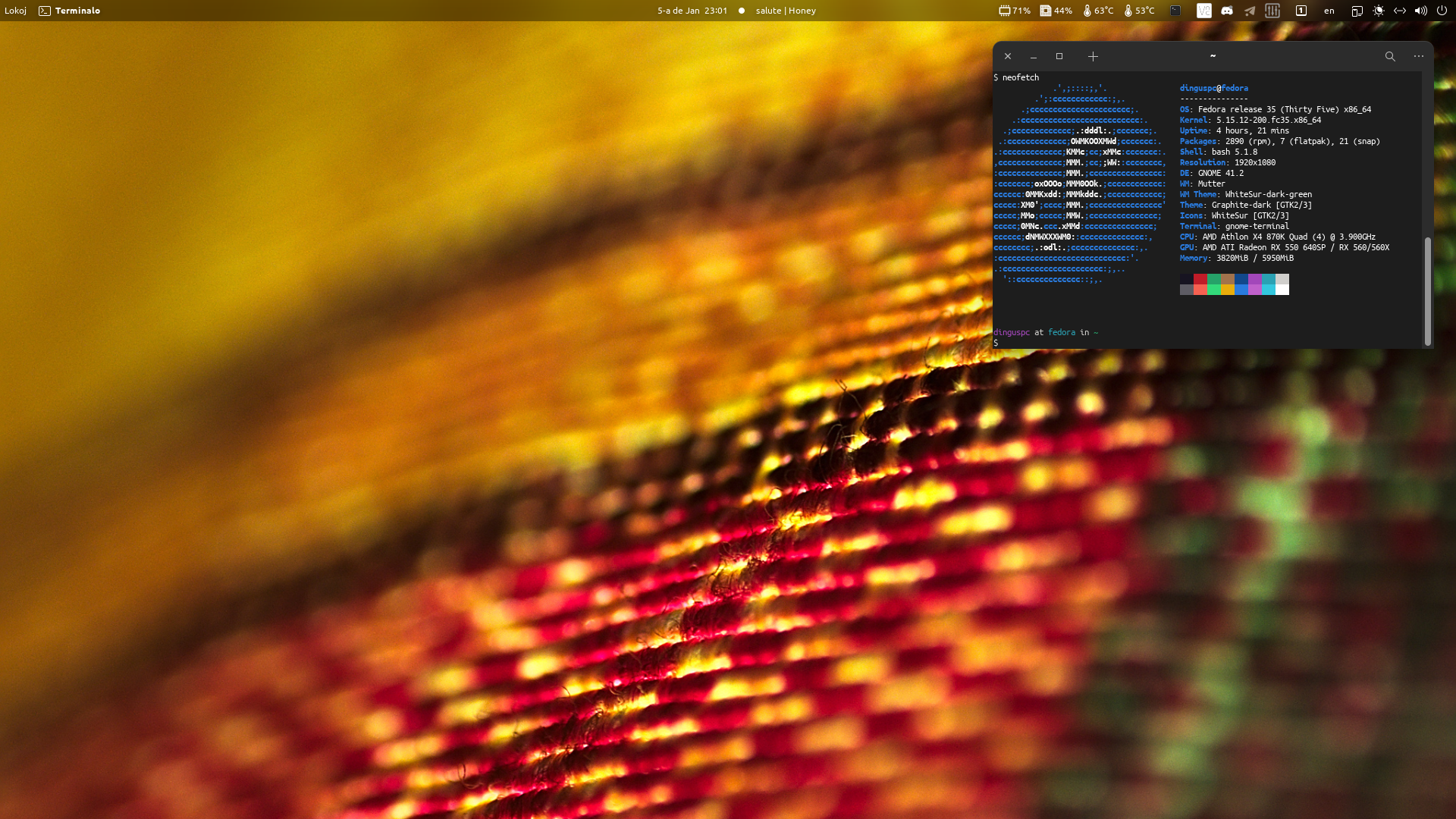This screenshot has width=1456, height=819.
Task: Open terminal search
Action: point(1390,57)
